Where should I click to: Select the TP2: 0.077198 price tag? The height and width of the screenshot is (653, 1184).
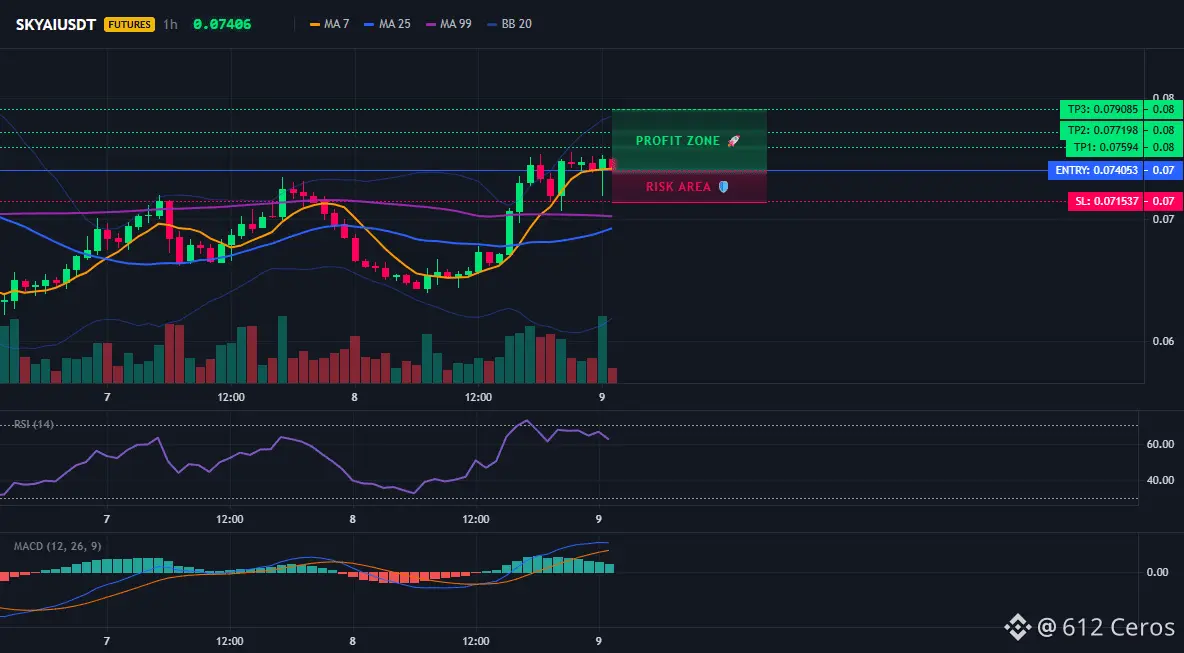pos(1102,130)
